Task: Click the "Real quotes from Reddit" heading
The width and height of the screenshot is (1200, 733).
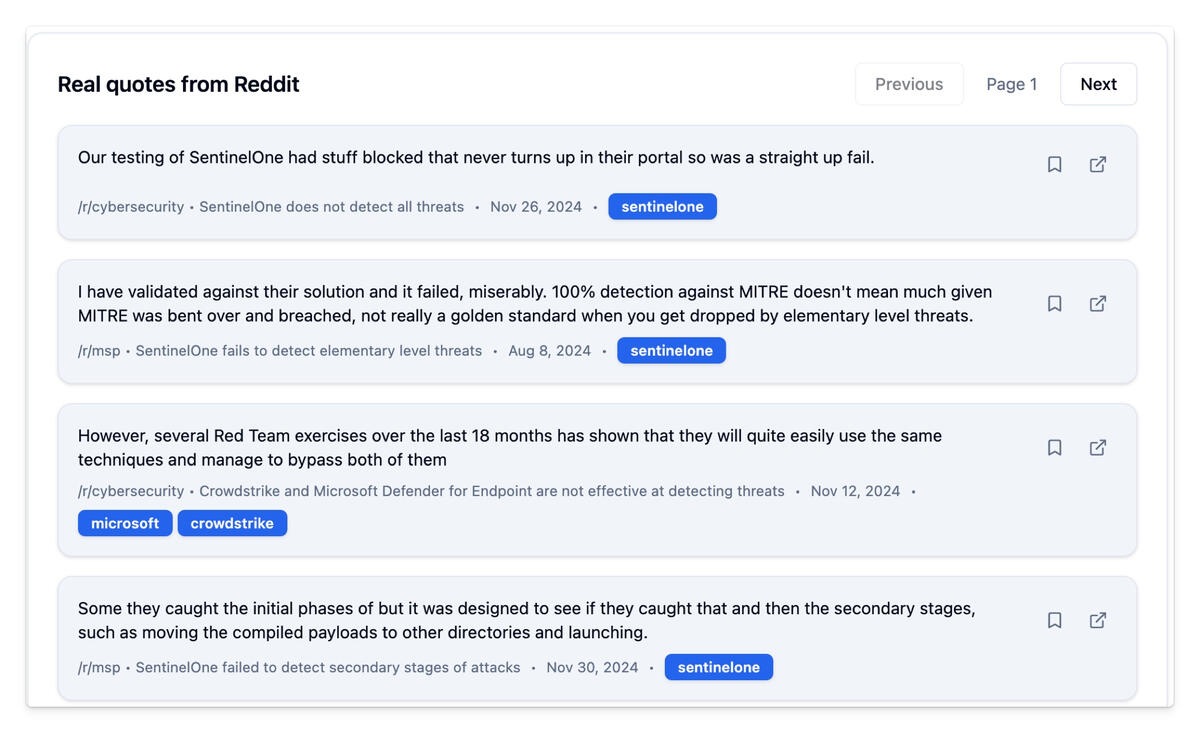Action: 178,84
